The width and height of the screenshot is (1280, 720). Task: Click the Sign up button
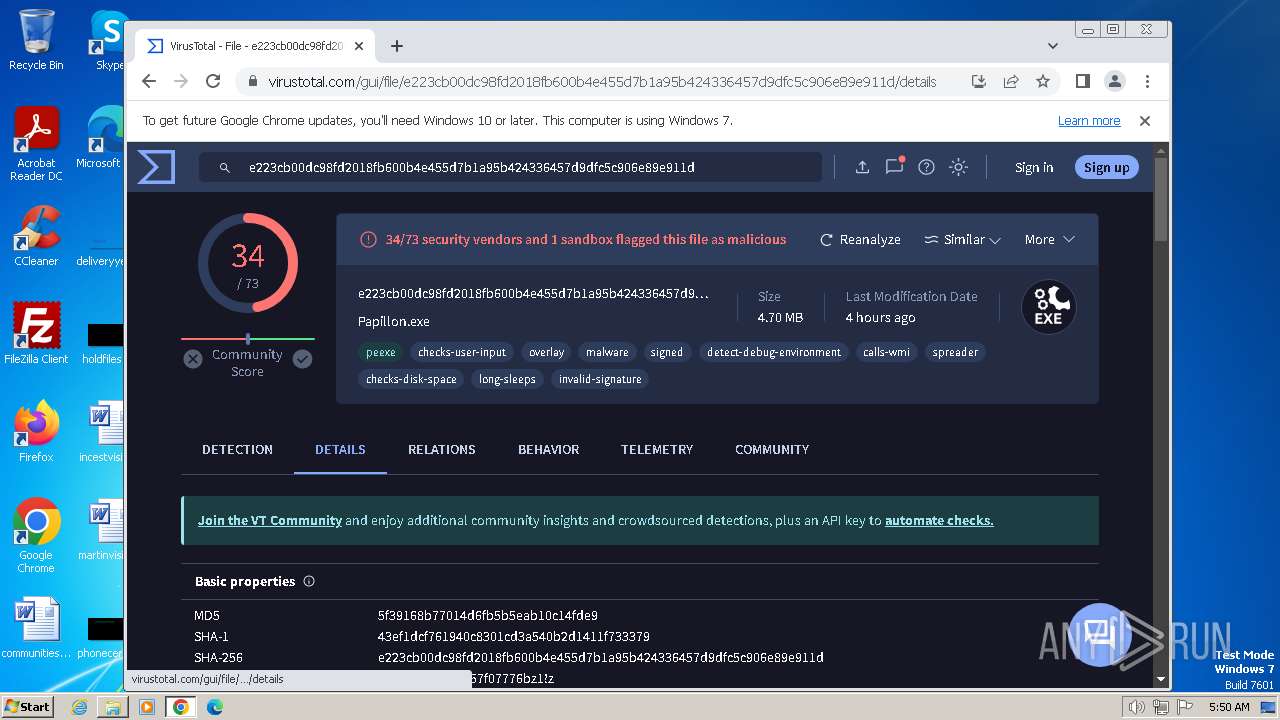(1106, 167)
